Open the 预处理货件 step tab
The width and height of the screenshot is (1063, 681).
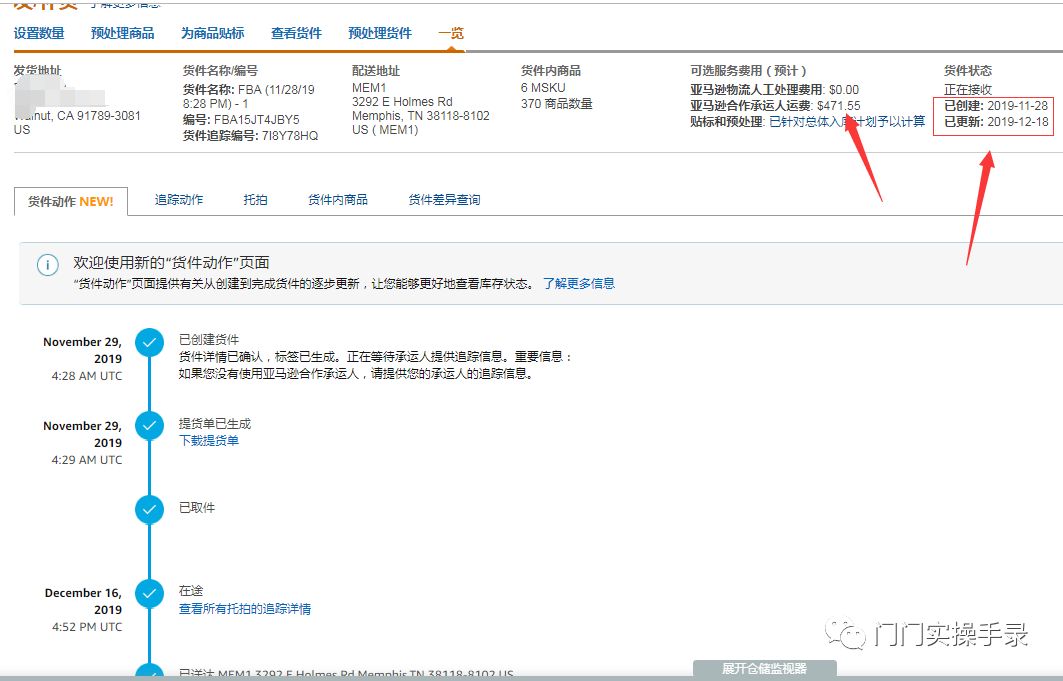click(x=380, y=33)
